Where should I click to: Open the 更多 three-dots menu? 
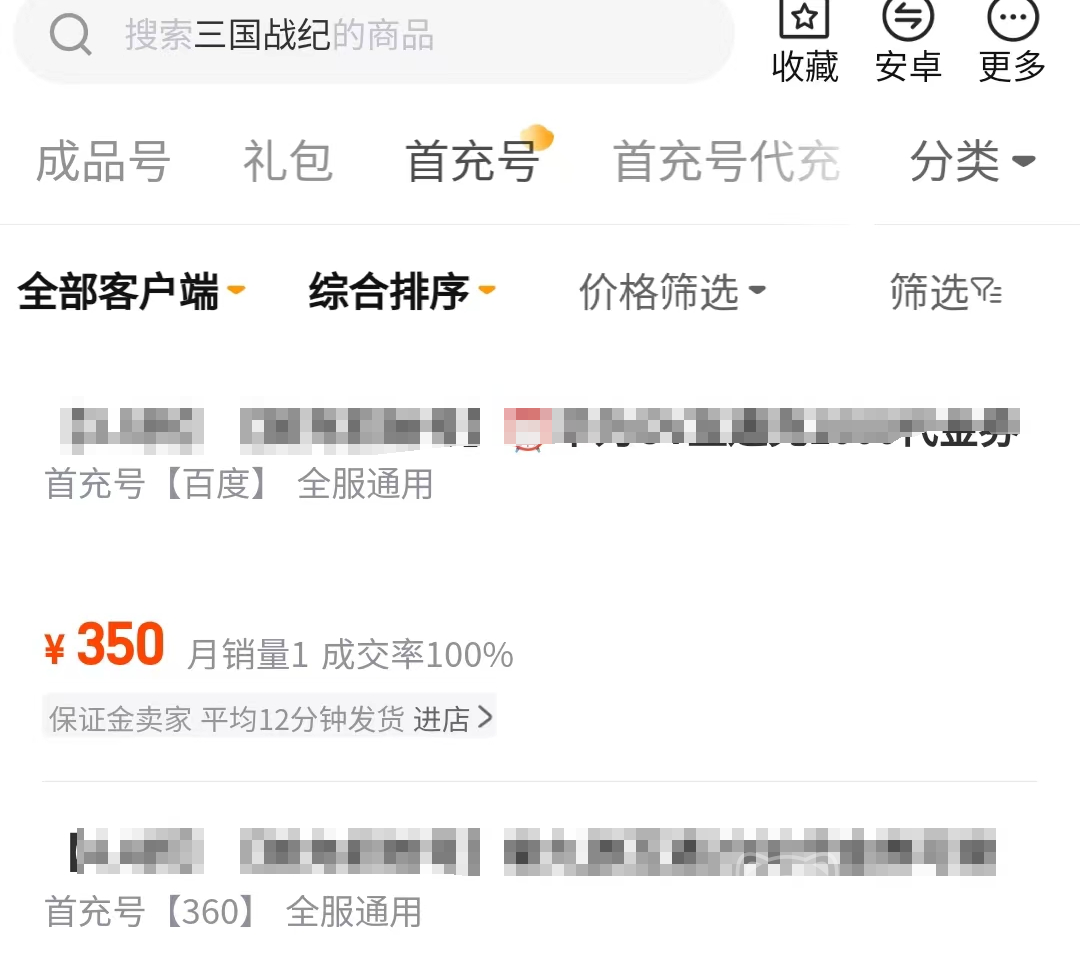point(1012,18)
